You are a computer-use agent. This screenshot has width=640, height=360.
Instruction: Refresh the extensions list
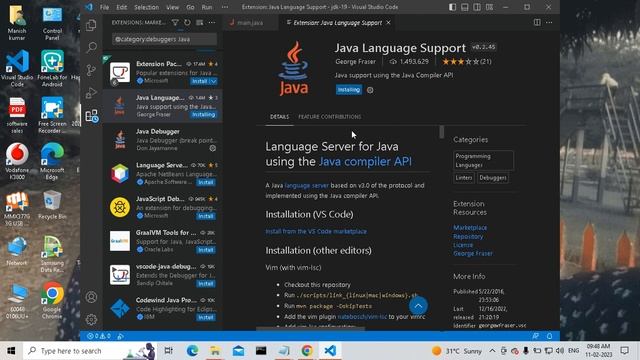coord(187,22)
